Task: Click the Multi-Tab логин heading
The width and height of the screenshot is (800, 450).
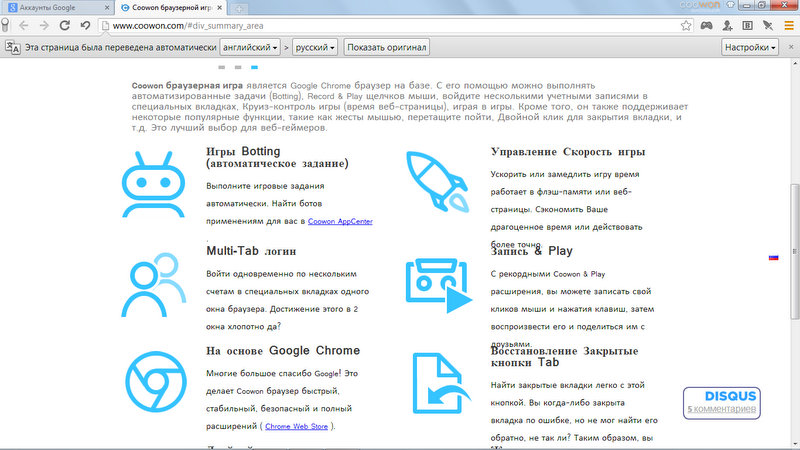Action: coord(251,251)
